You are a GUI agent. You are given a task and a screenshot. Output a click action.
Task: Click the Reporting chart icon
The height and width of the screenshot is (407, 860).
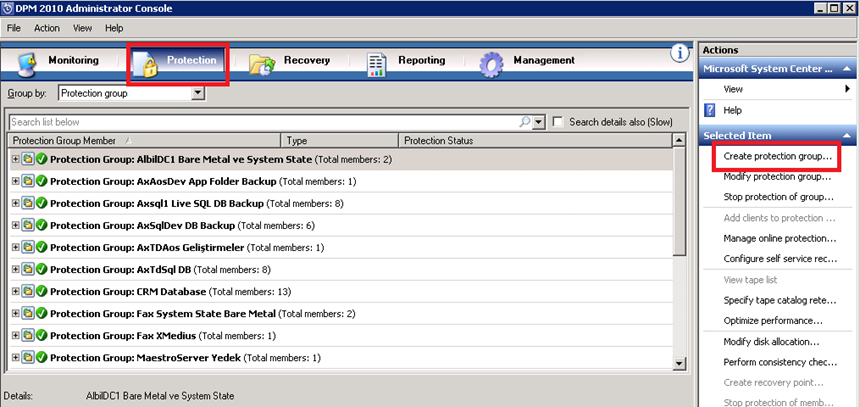377,65
